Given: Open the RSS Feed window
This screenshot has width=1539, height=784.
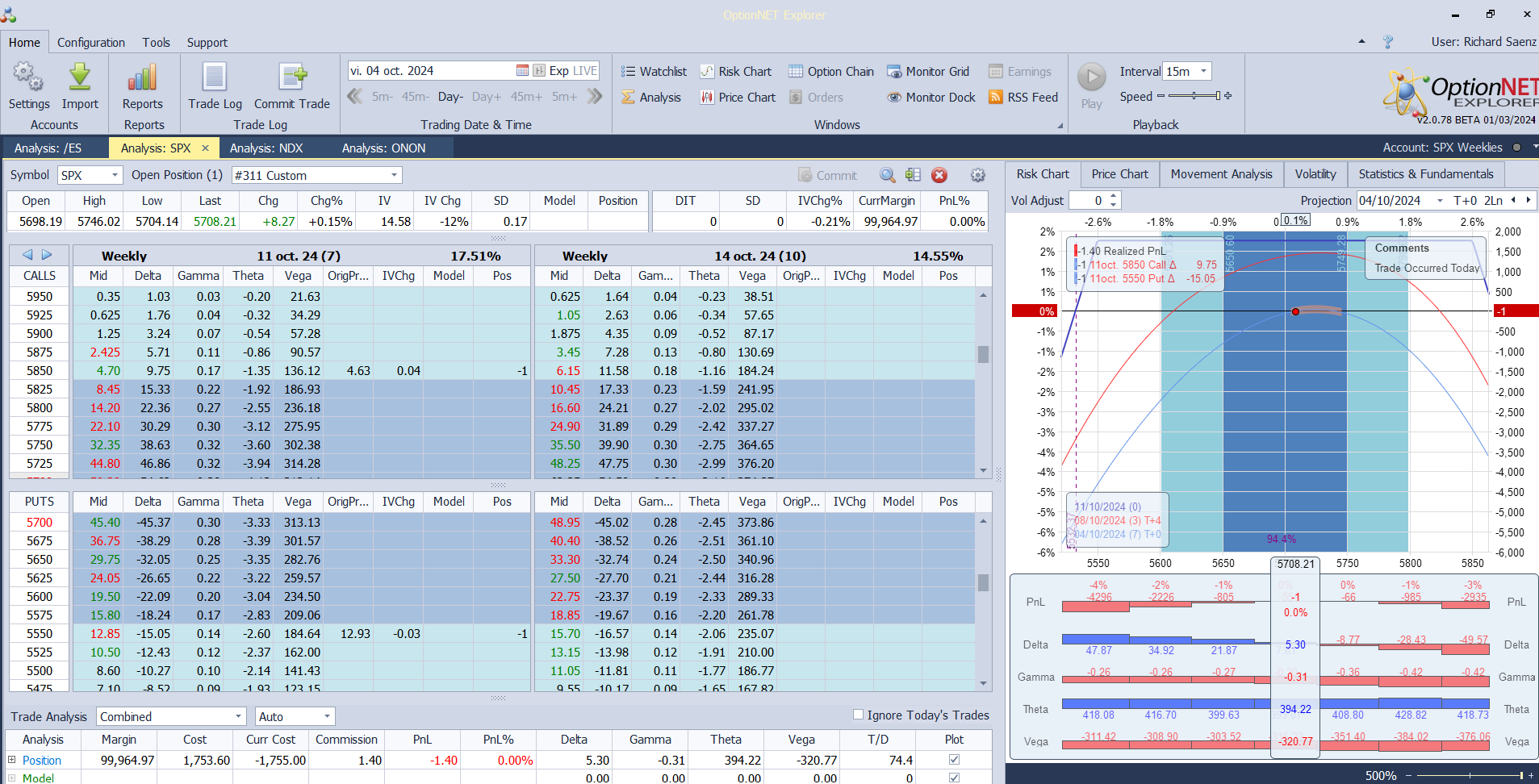Looking at the screenshot, I should (x=1023, y=98).
